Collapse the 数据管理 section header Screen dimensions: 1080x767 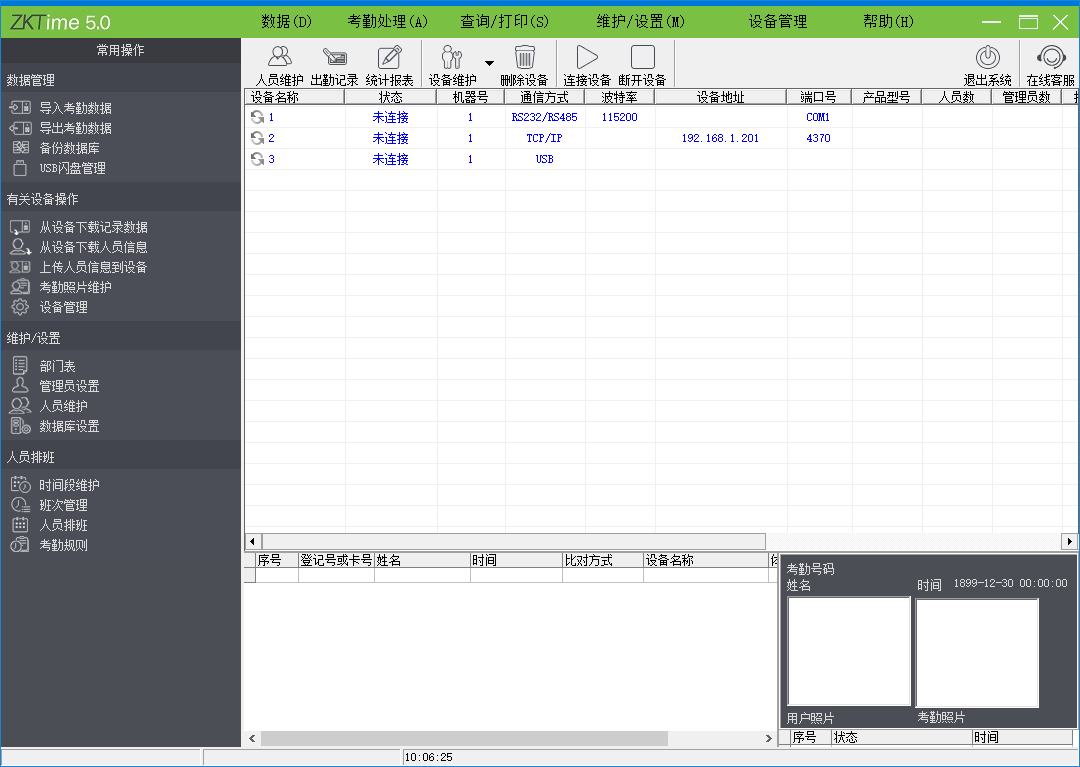click(121, 80)
